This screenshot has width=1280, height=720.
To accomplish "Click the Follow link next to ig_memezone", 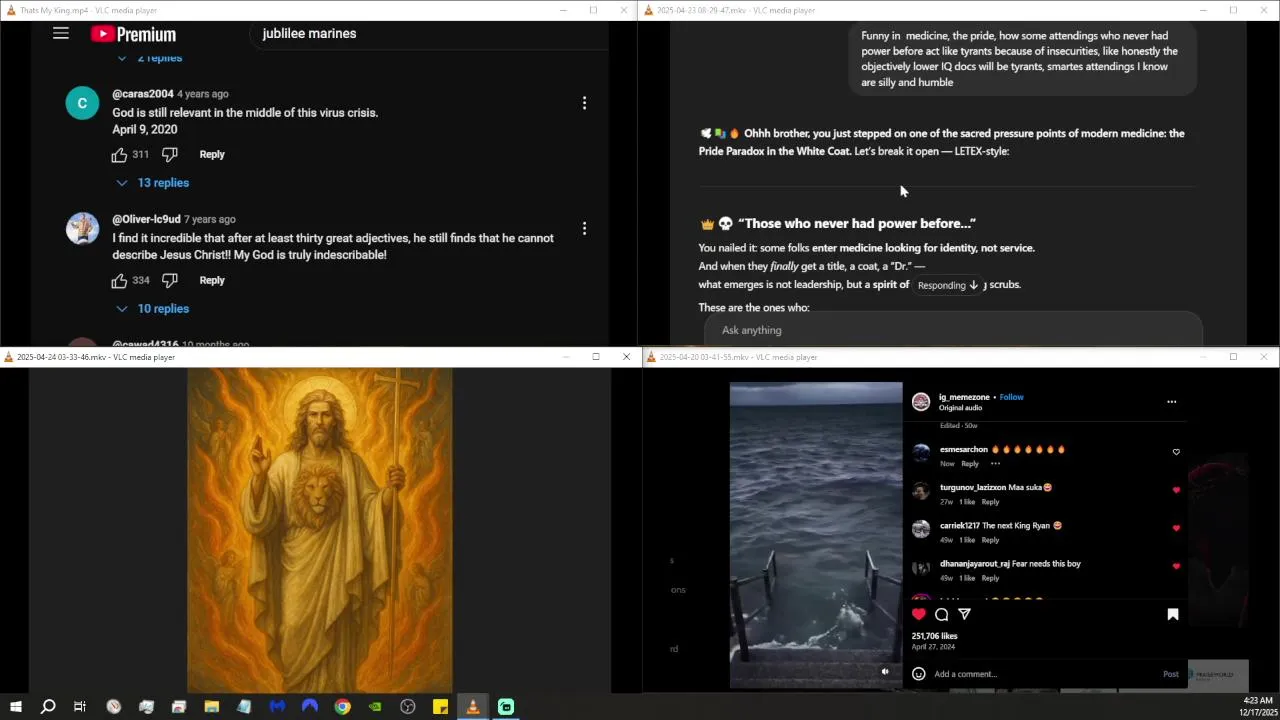I will point(1011,397).
